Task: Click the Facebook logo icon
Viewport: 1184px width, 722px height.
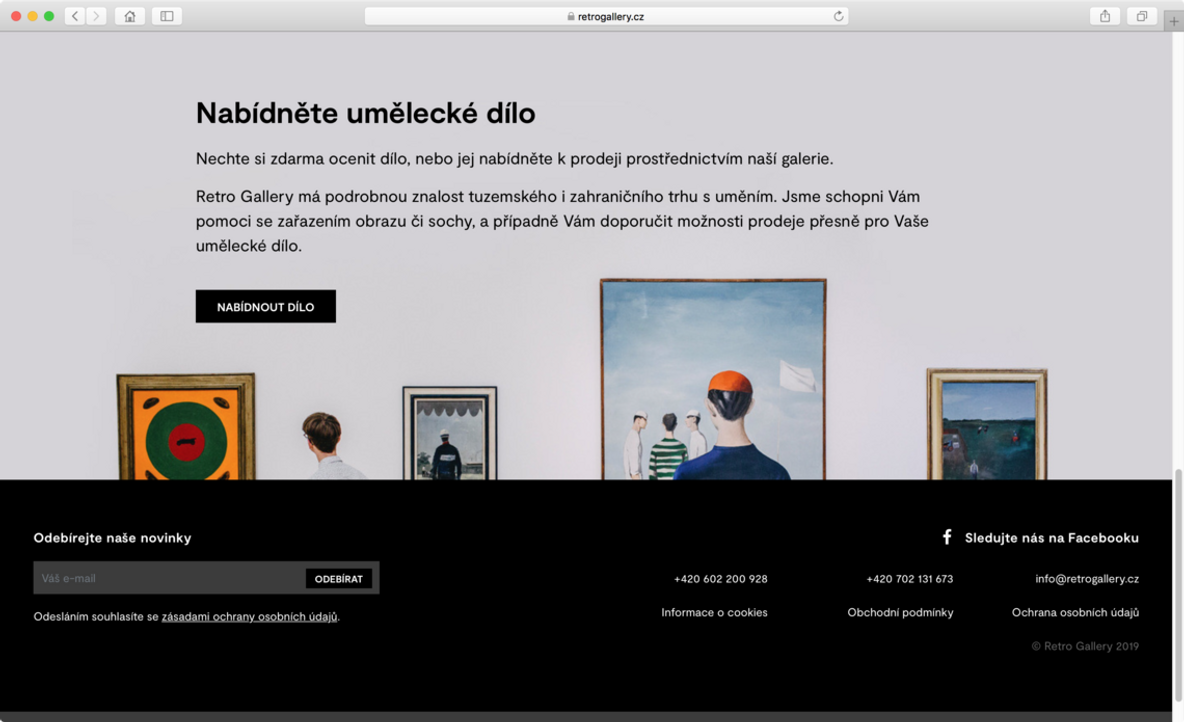Action: click(947, 537)
